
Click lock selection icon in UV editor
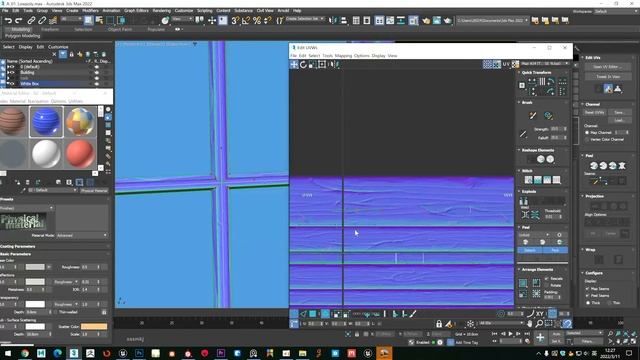pos(439,324)
